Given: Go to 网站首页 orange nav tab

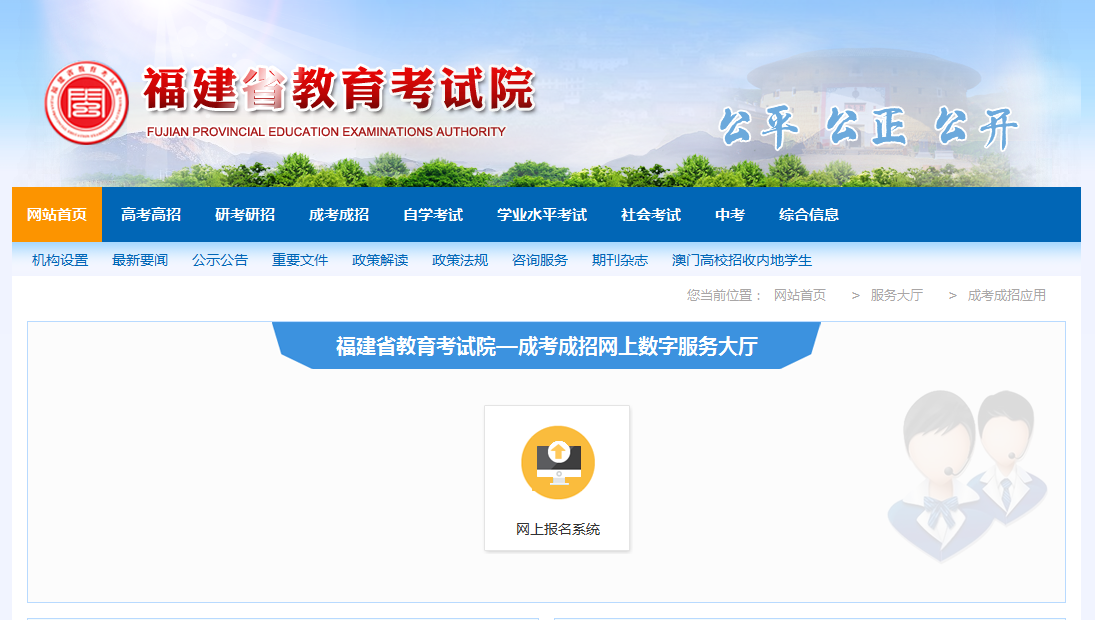Looking at the screenshot, I should click(57, 214).
